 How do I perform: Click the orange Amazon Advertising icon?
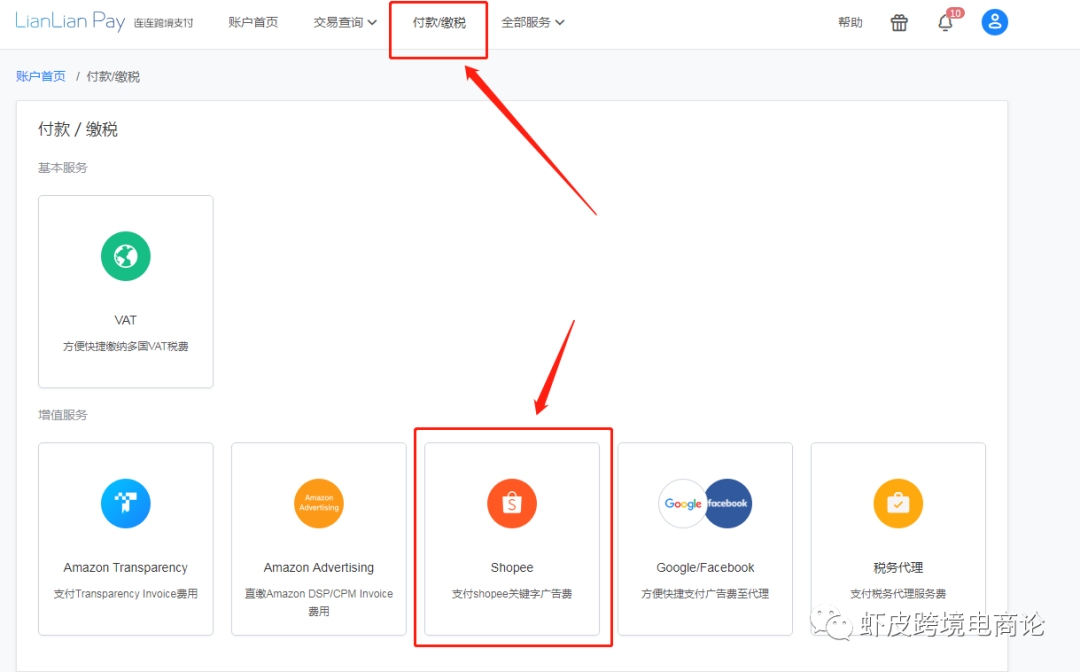pos(318,503)
